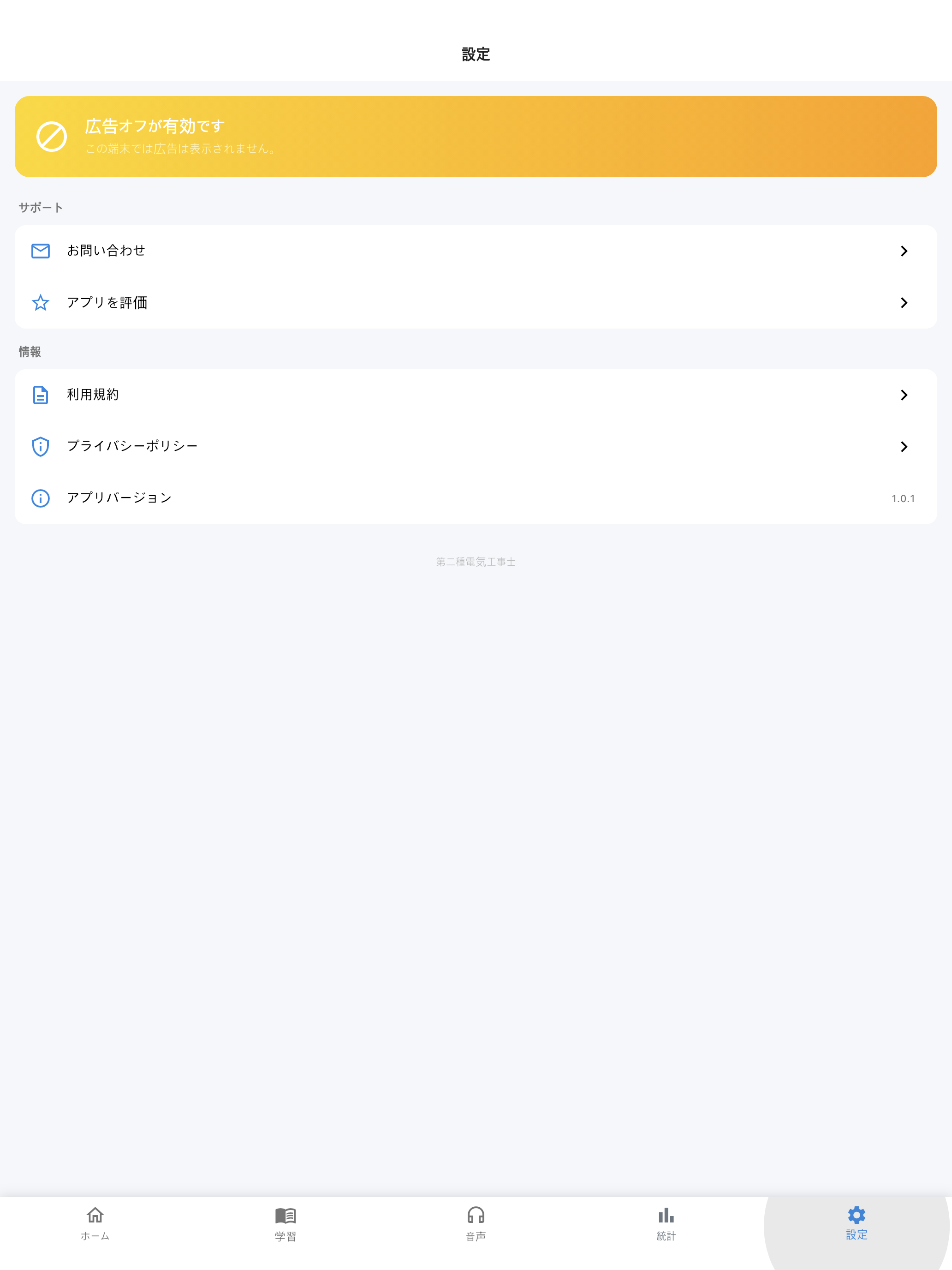Tap the document icon for 利用規約
The width and height of the screenshot is (952, 1270).
tap(40, 395)
